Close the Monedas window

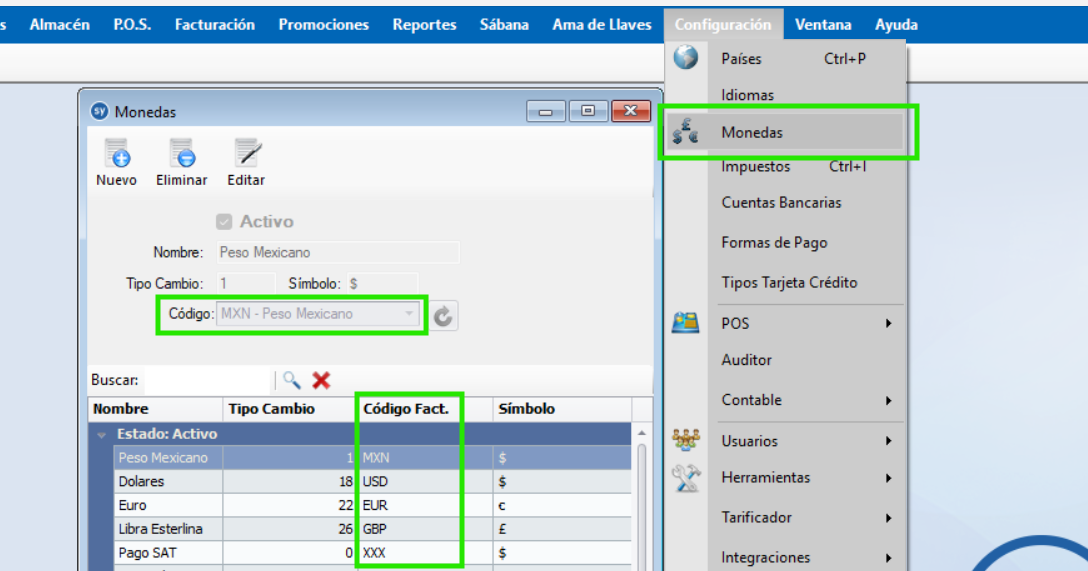pos(631,111)
